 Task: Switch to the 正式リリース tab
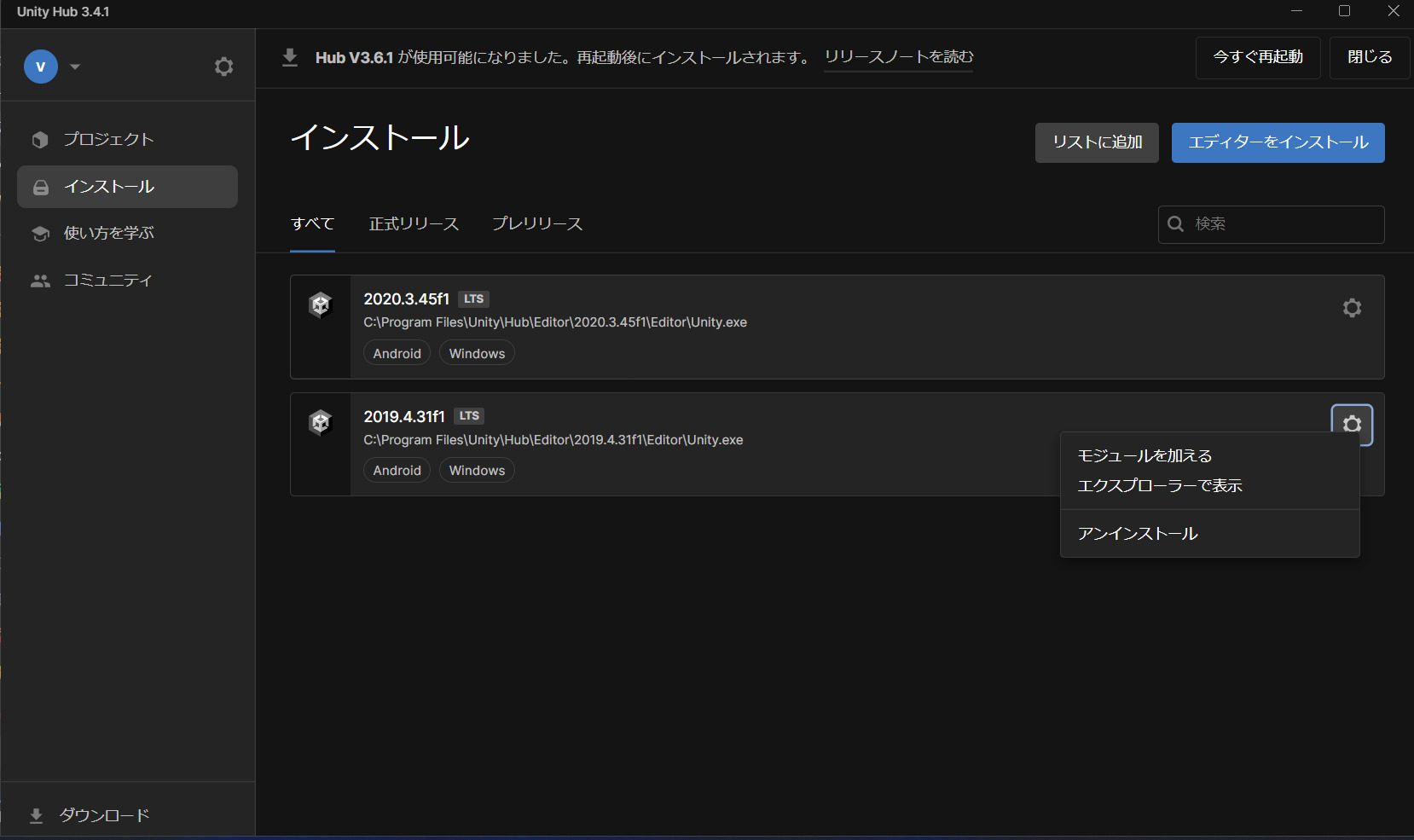[x=414, y=223]
